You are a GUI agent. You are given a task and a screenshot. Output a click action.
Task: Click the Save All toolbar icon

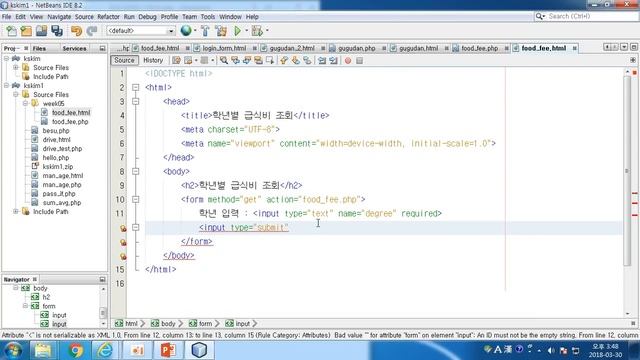[x=57, y=31]
